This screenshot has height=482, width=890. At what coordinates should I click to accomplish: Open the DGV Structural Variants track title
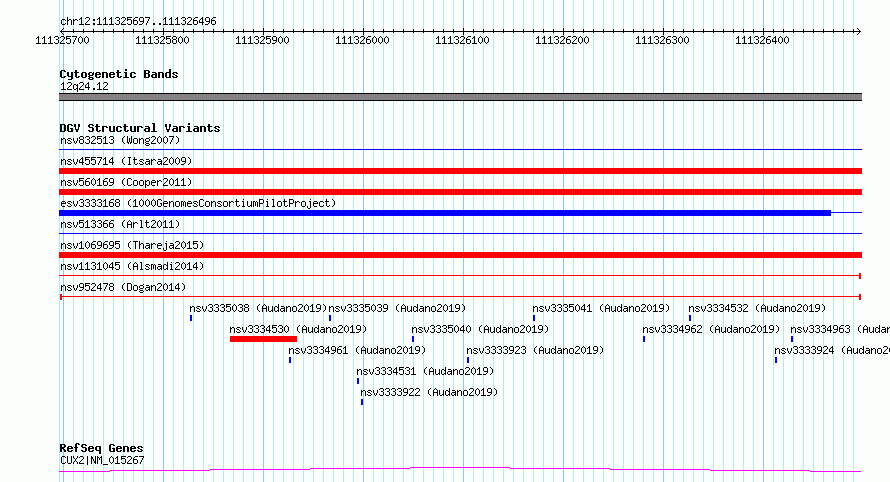pyautogui.click(x=140, y=128)
